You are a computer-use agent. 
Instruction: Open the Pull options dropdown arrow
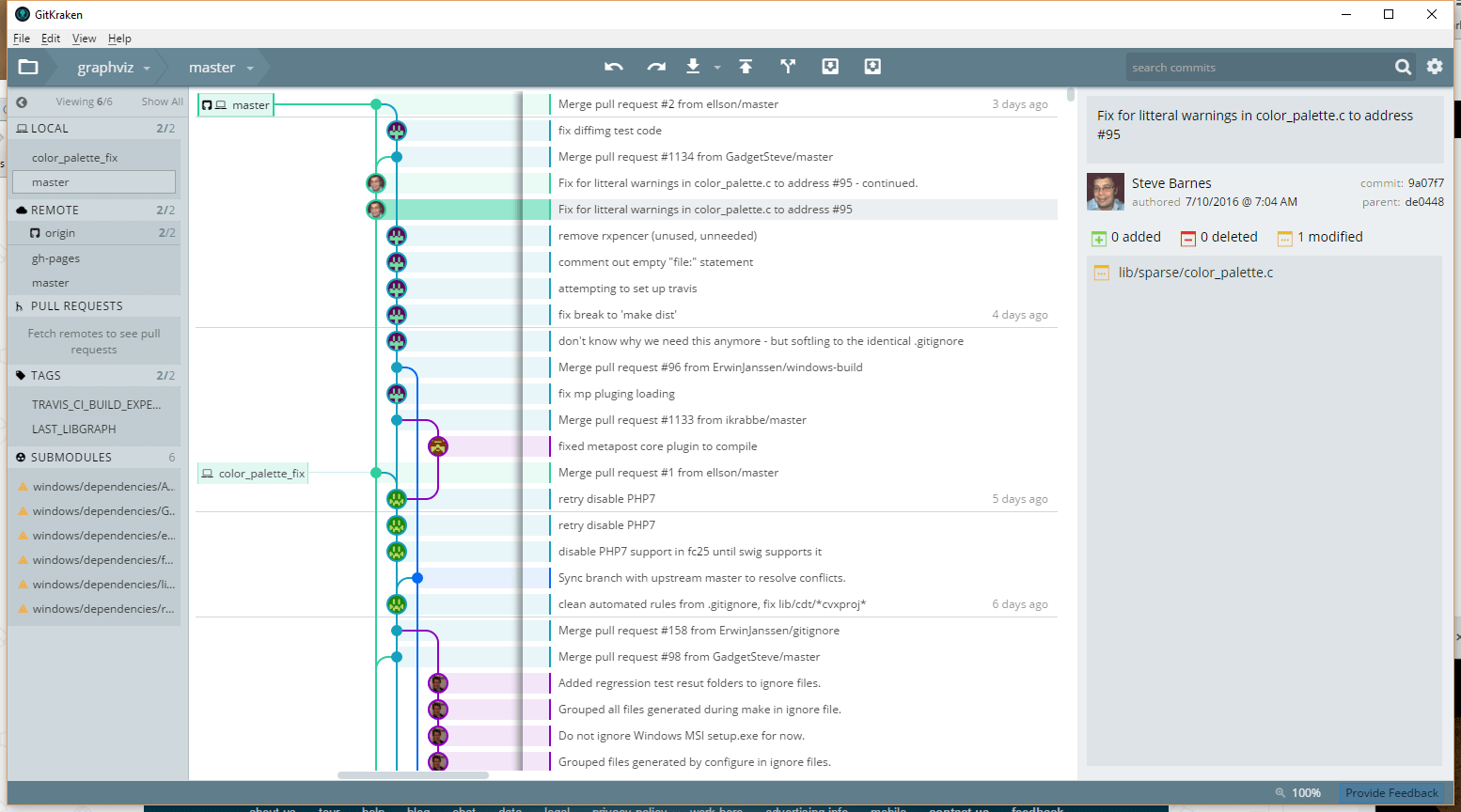(x=717, y=68)
